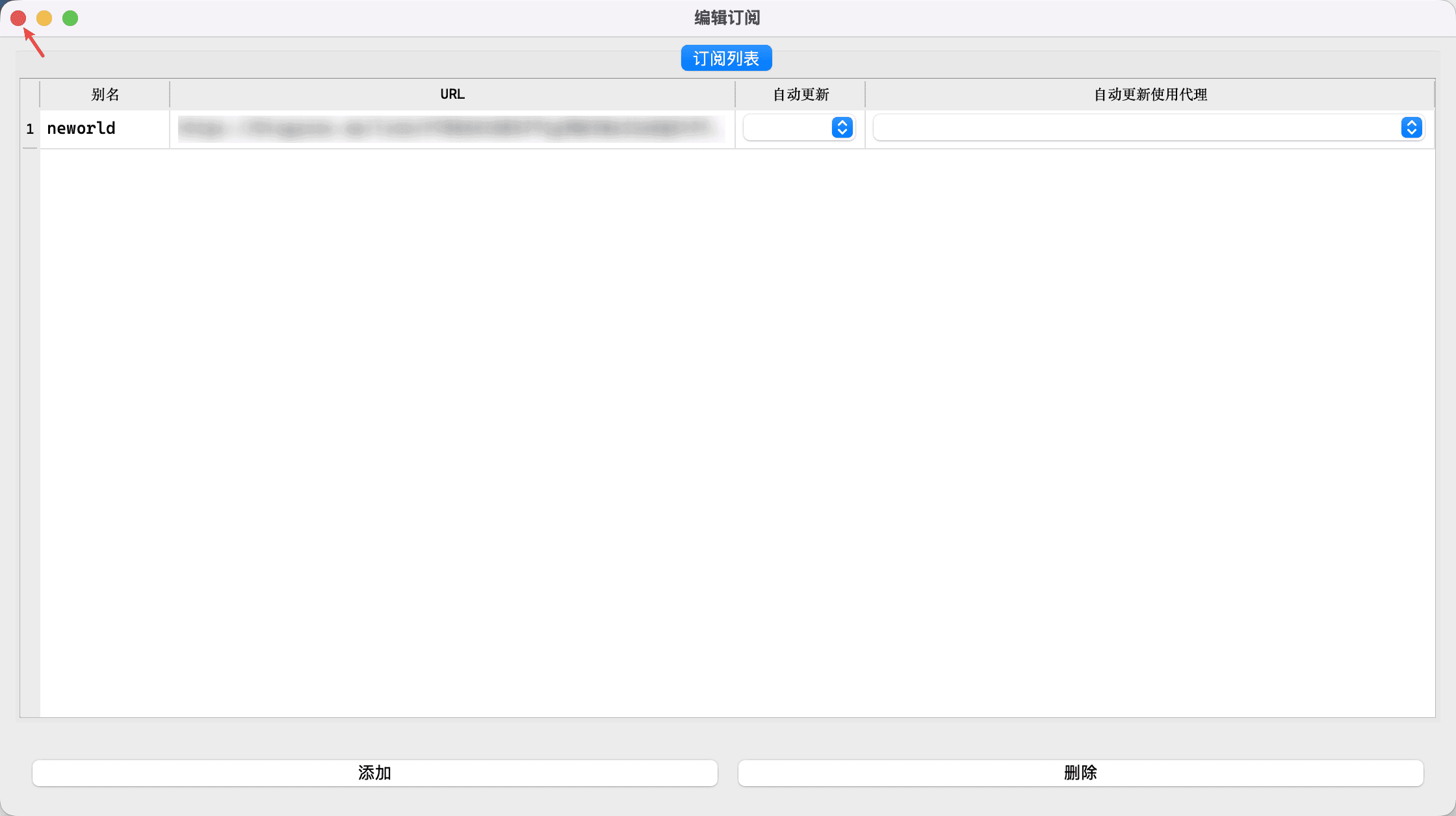Image resolution: width=1456 pixels, height=816 pixels.
Task: Click the URL column header
Action: (452, 95)
